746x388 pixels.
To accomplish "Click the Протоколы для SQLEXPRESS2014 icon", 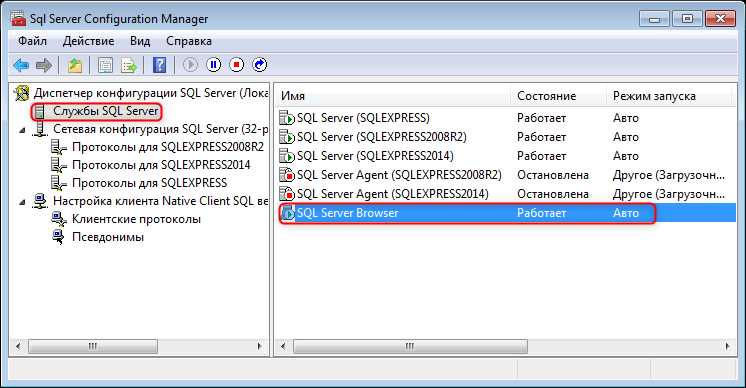I will [59, 165].
